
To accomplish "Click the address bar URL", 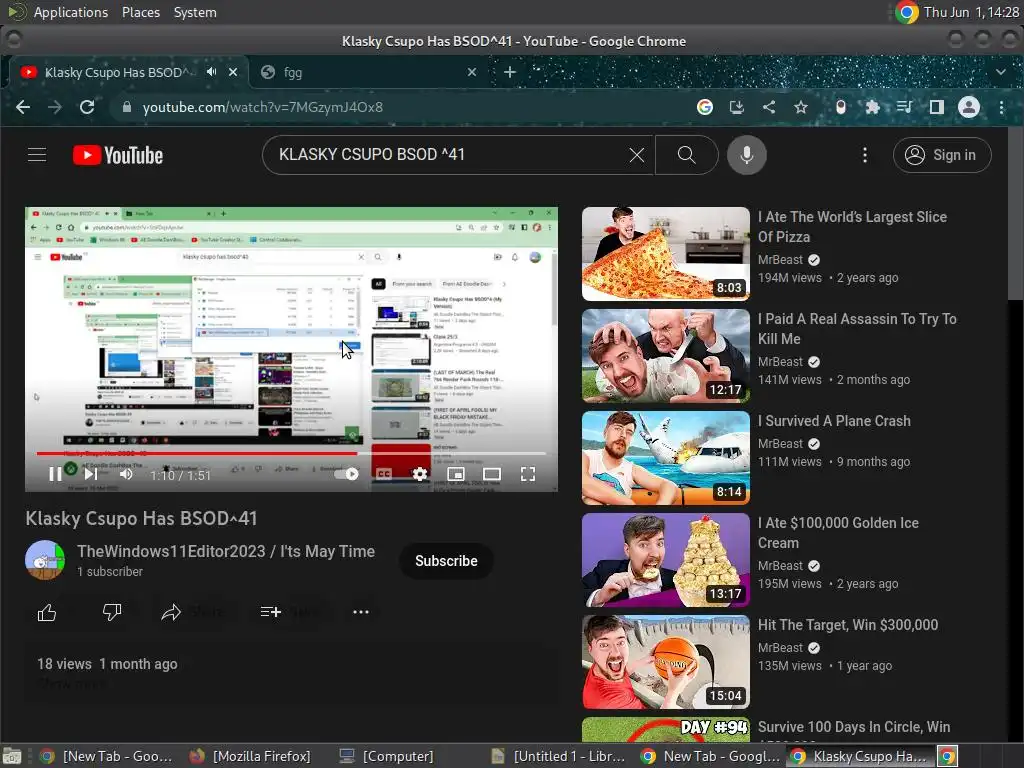I will pos(263,107).
